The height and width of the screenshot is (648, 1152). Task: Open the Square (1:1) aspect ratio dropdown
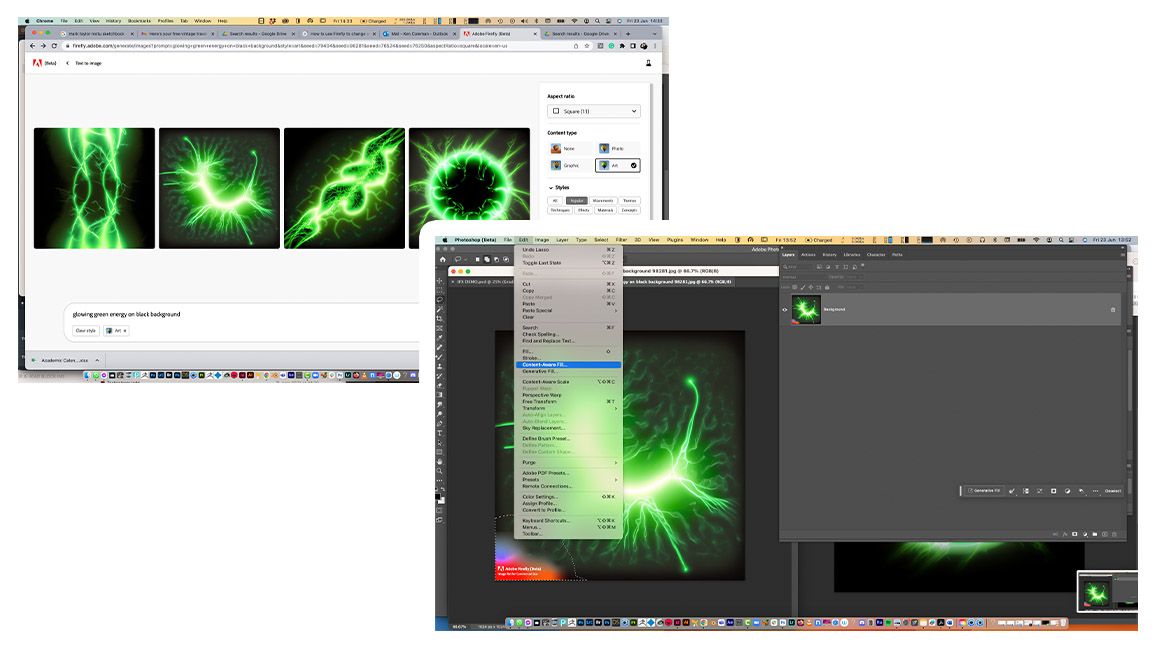(594, 111)
